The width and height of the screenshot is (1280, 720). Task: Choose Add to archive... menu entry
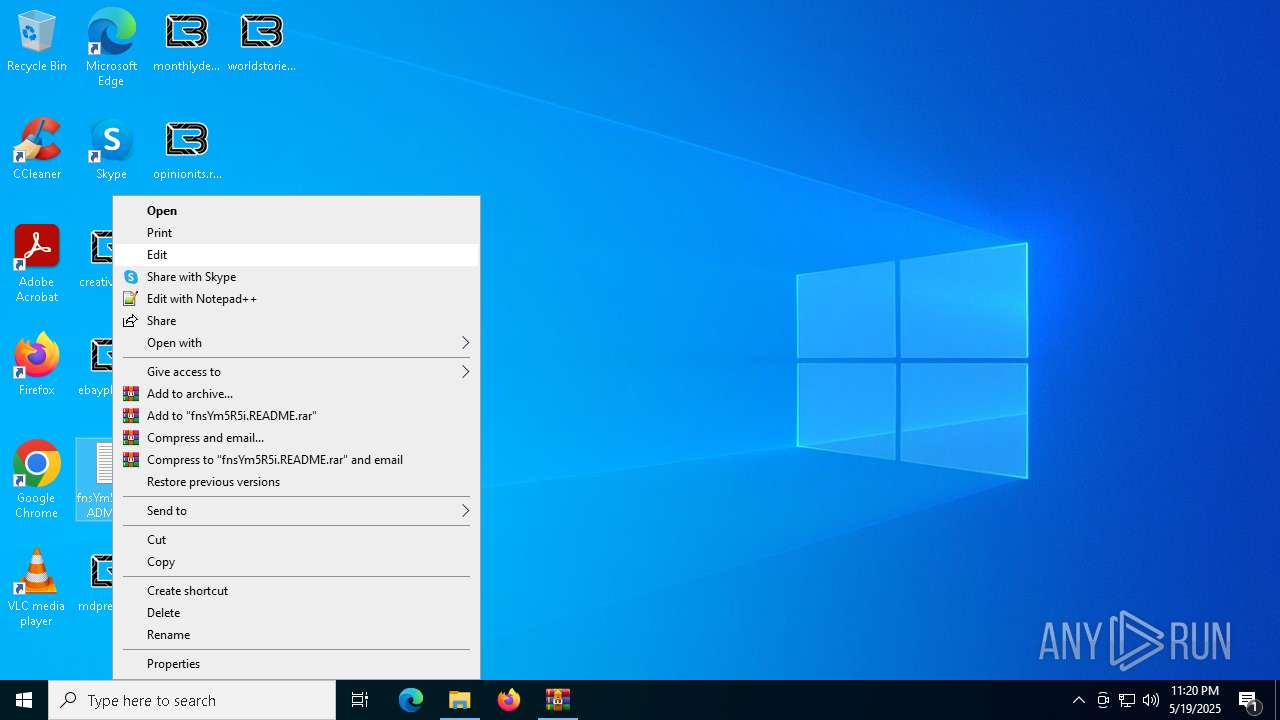pyautogui.click(x=296, y=394)
